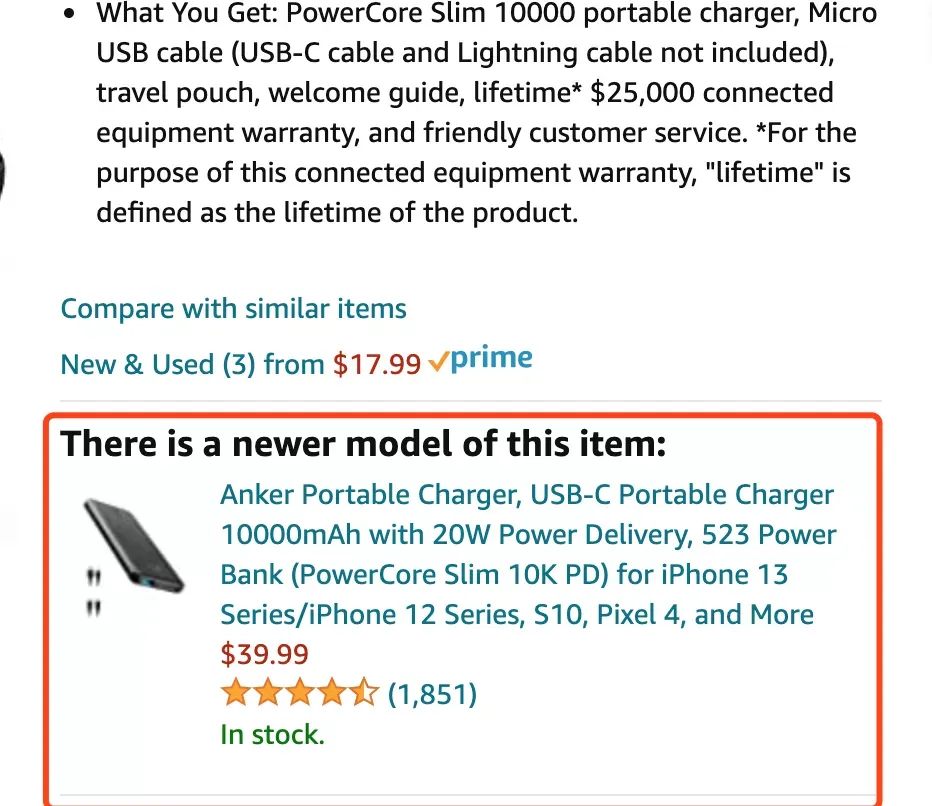Click the middle third rating star

tap(300, 693)
